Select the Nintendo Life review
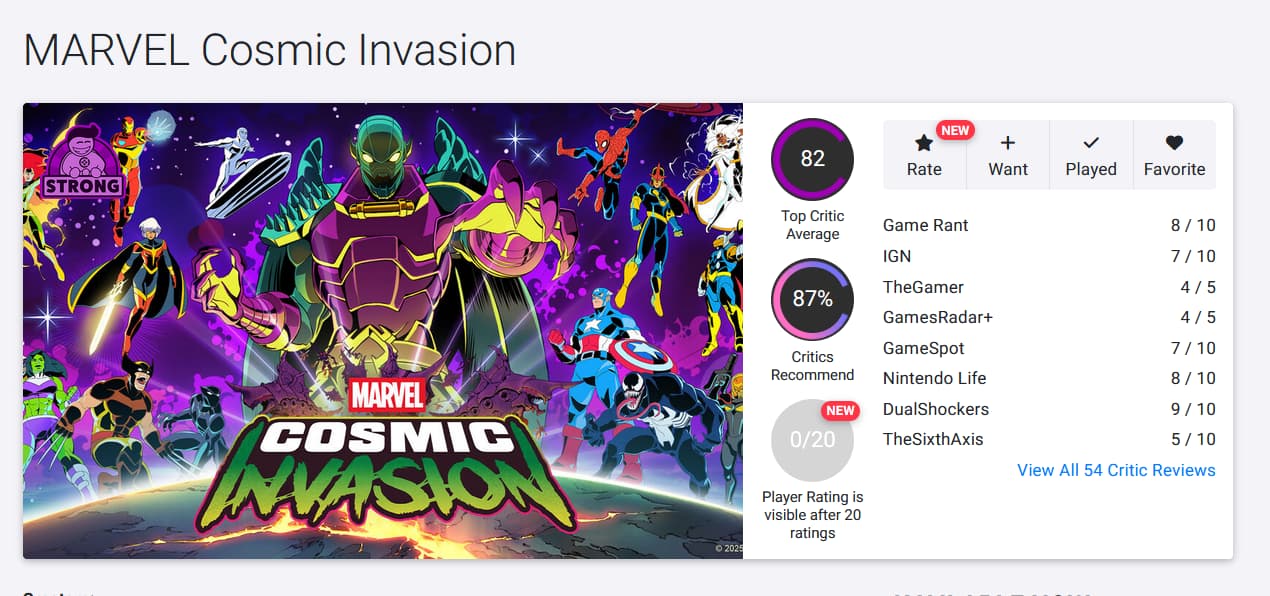 click(x=934, y=378)
